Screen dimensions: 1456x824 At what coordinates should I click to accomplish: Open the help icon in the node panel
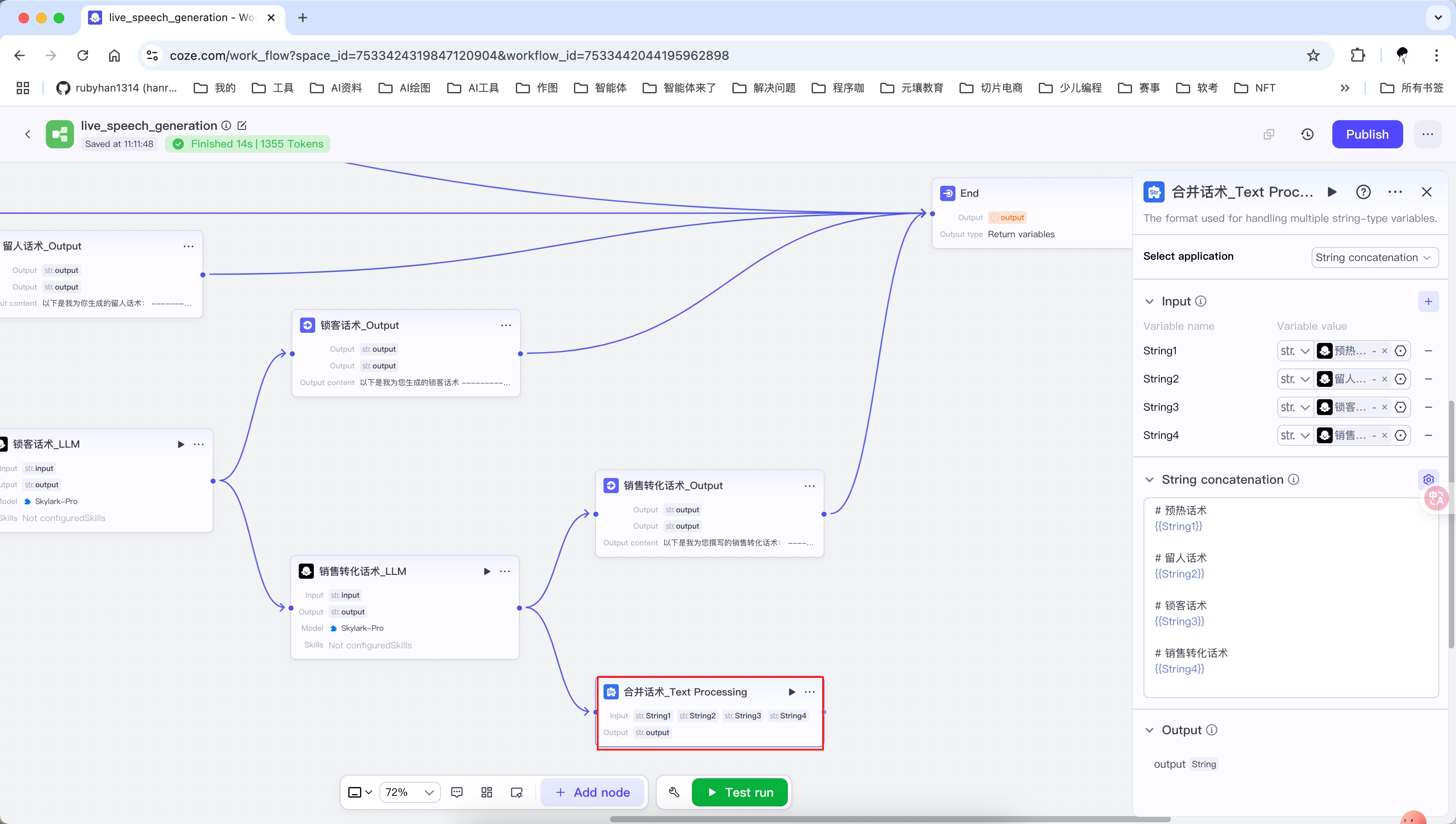1363,192
